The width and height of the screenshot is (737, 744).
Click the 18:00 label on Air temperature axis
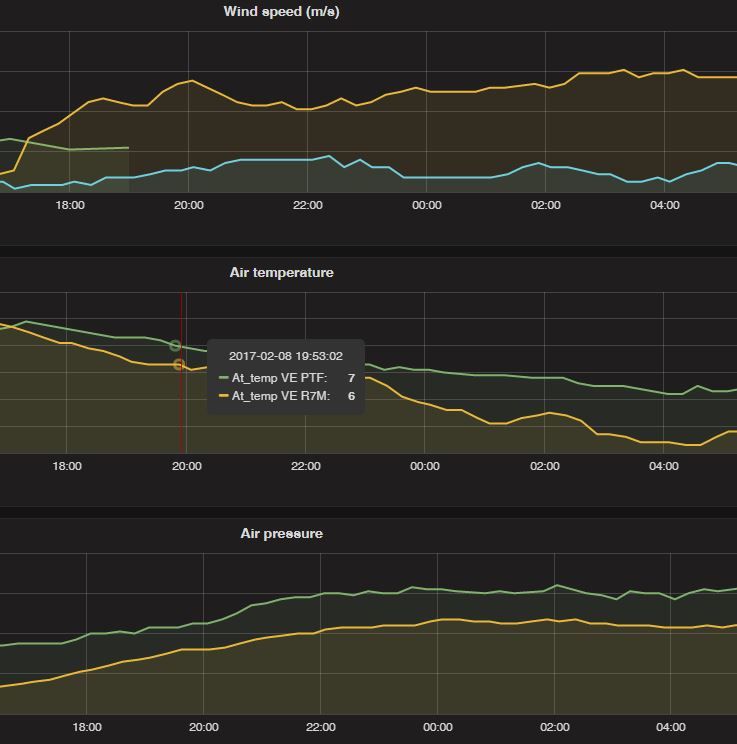coord(67,466)
